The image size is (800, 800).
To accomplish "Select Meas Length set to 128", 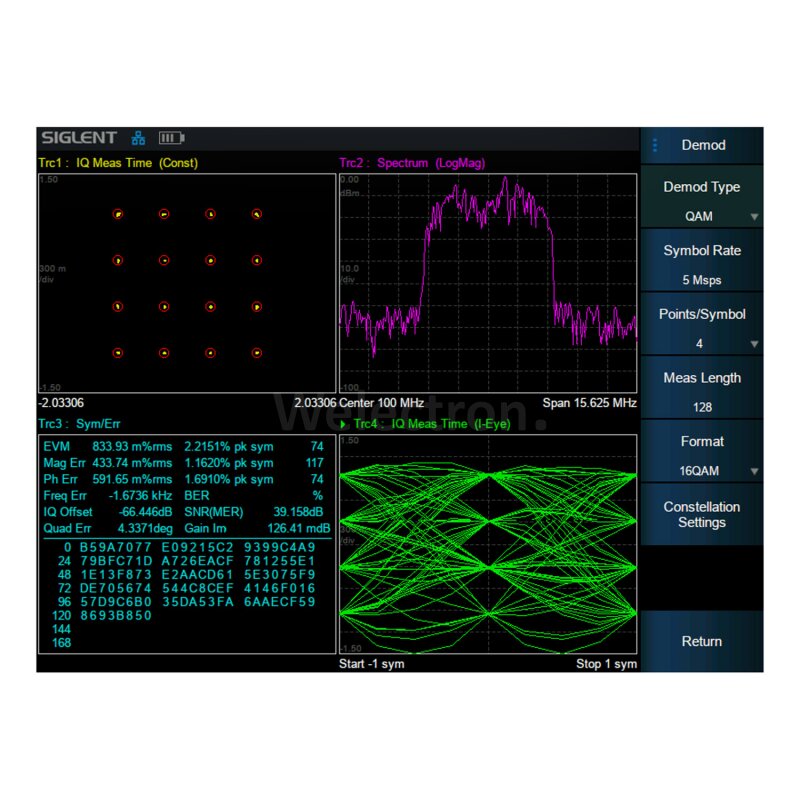I will (x=701, y=391).
